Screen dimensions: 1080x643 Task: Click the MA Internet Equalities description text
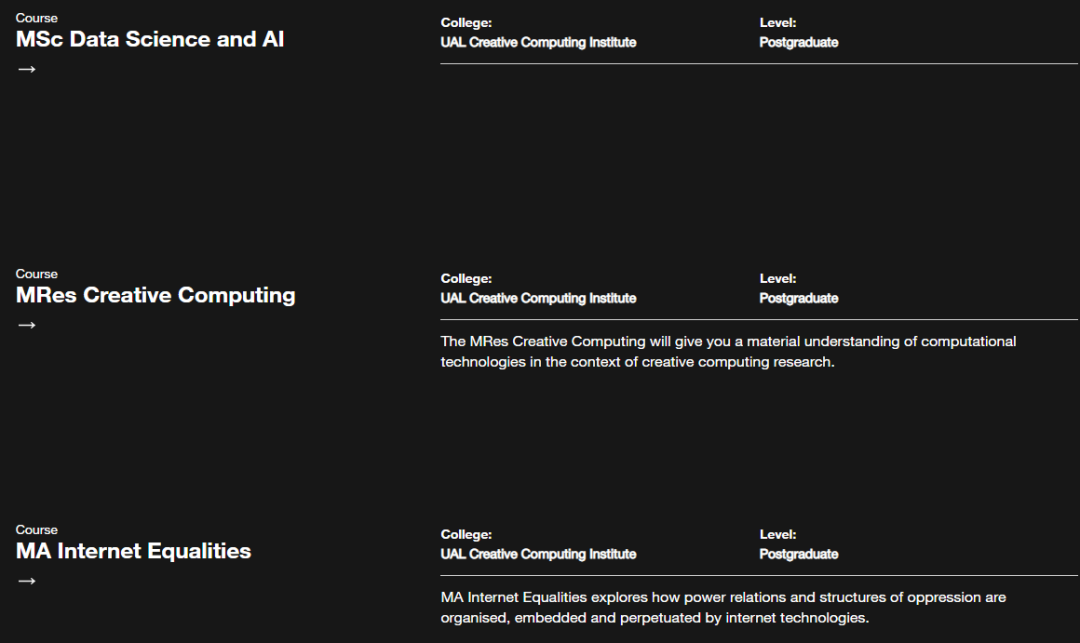click(723, 608)
